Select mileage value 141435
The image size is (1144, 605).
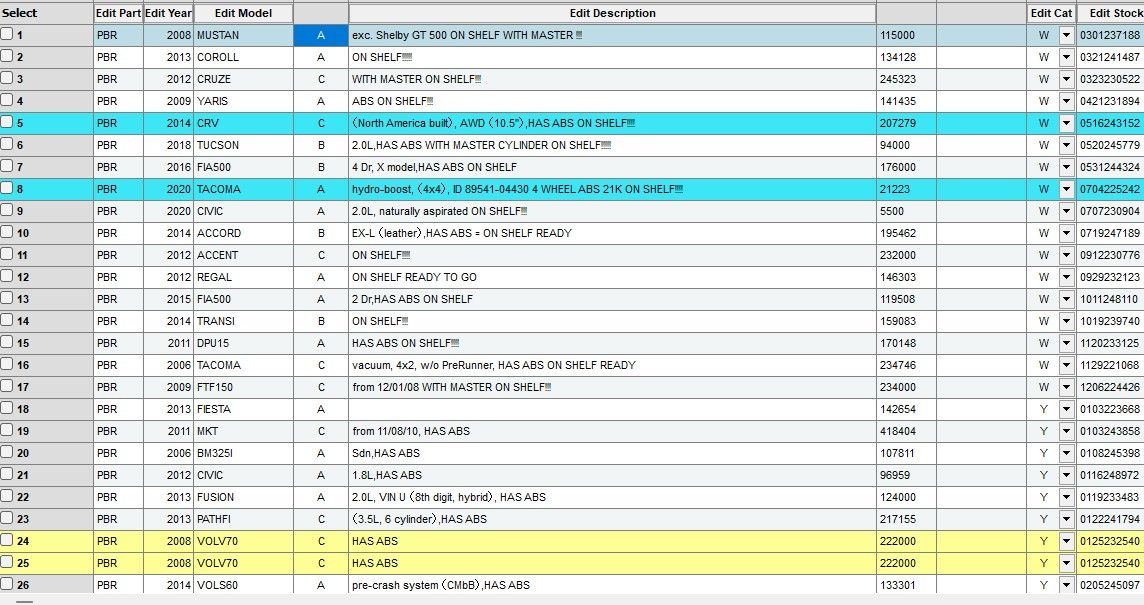905,101
